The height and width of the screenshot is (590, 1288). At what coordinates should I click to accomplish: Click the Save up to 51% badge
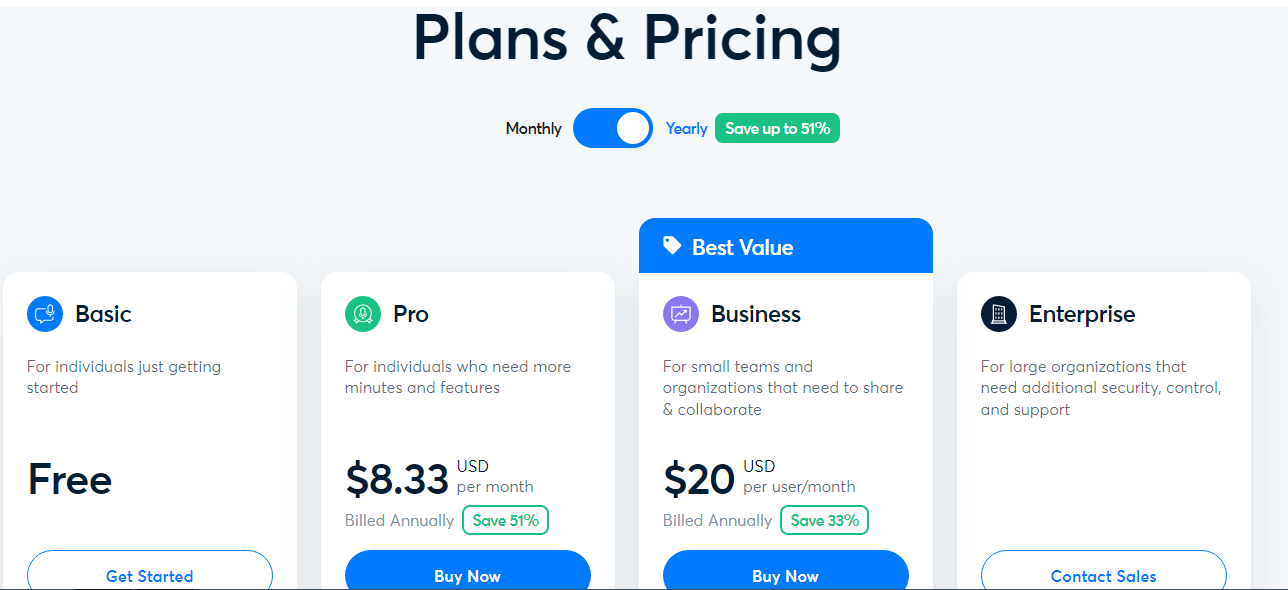[x=777, y=129]
